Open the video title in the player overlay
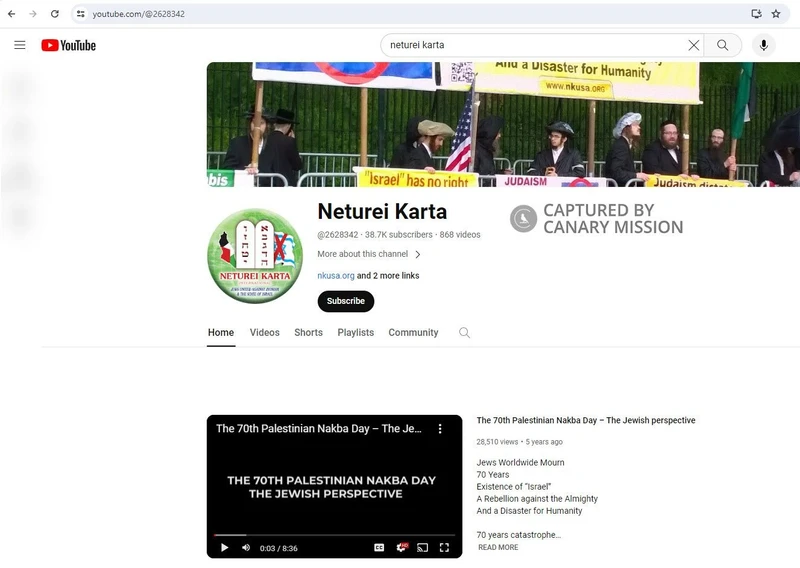 click(x=319, y=429)
